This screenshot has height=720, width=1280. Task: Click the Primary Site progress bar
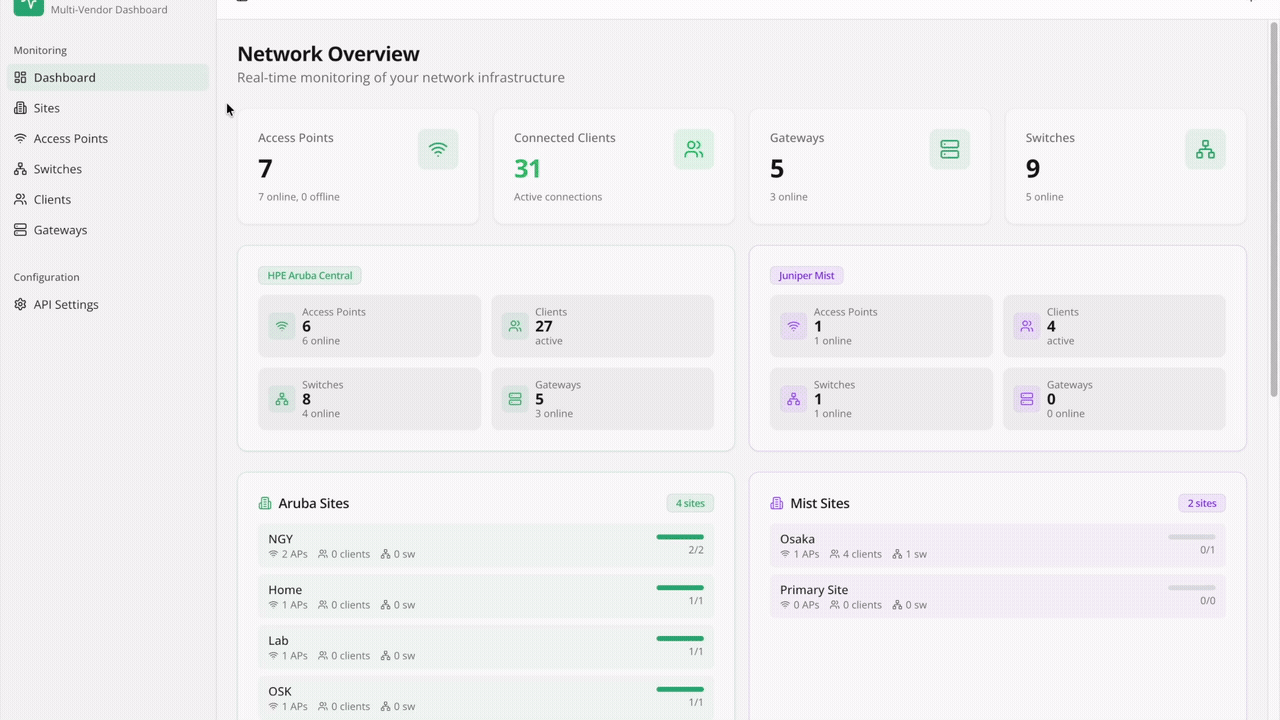click(1192, 588)
